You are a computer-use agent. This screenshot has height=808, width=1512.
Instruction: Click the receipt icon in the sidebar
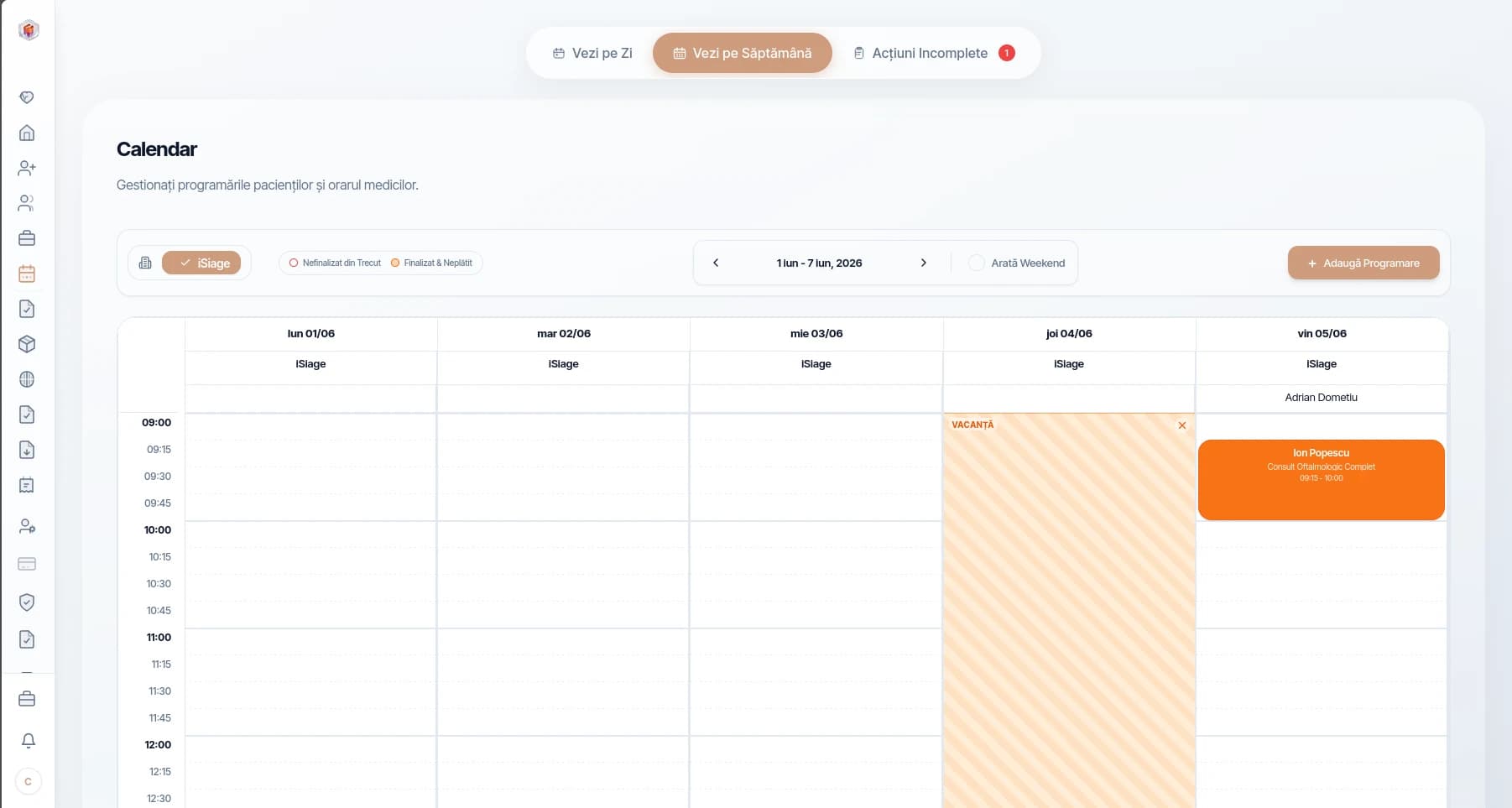click(27, 485)
